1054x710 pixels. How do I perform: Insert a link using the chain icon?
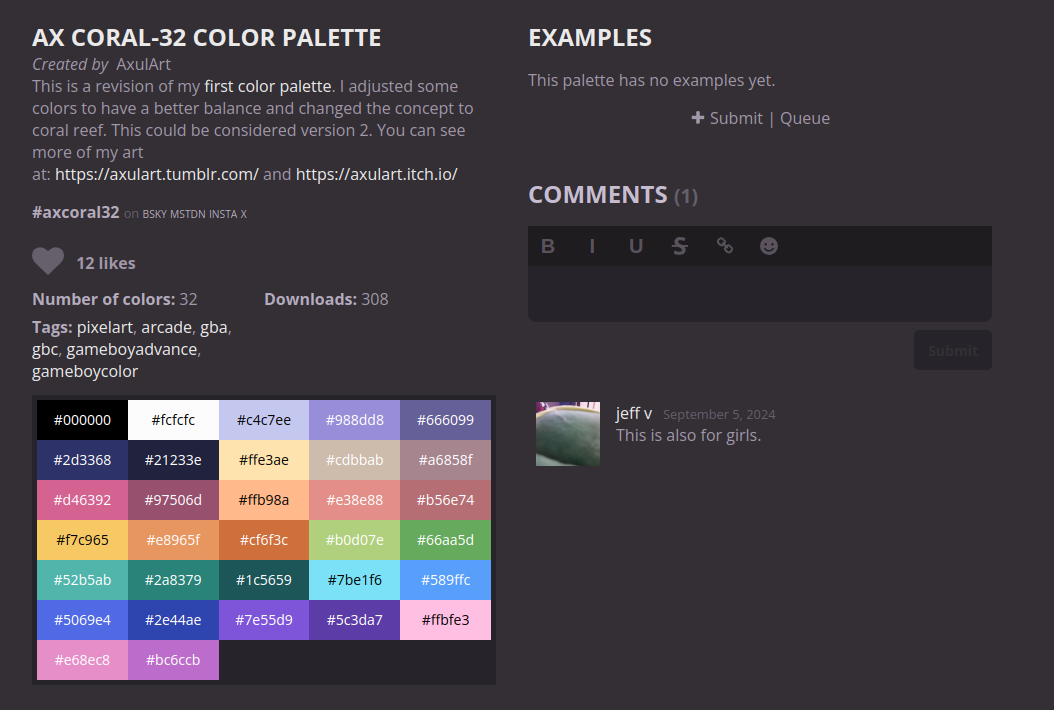click(725, 246)
